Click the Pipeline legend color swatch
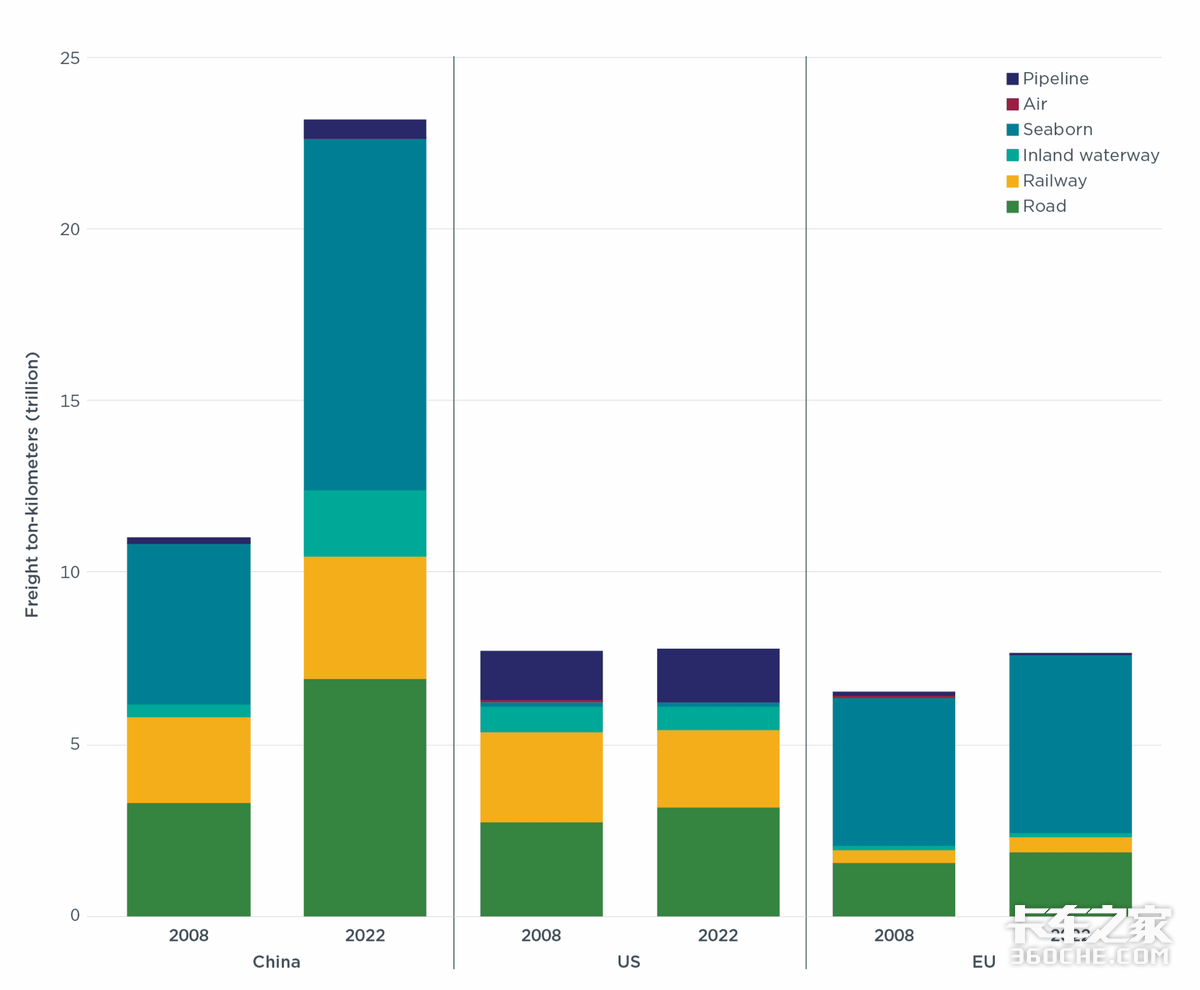Image resolution: width=1200 pixels, height=990 pixels. click(1012, 79)
